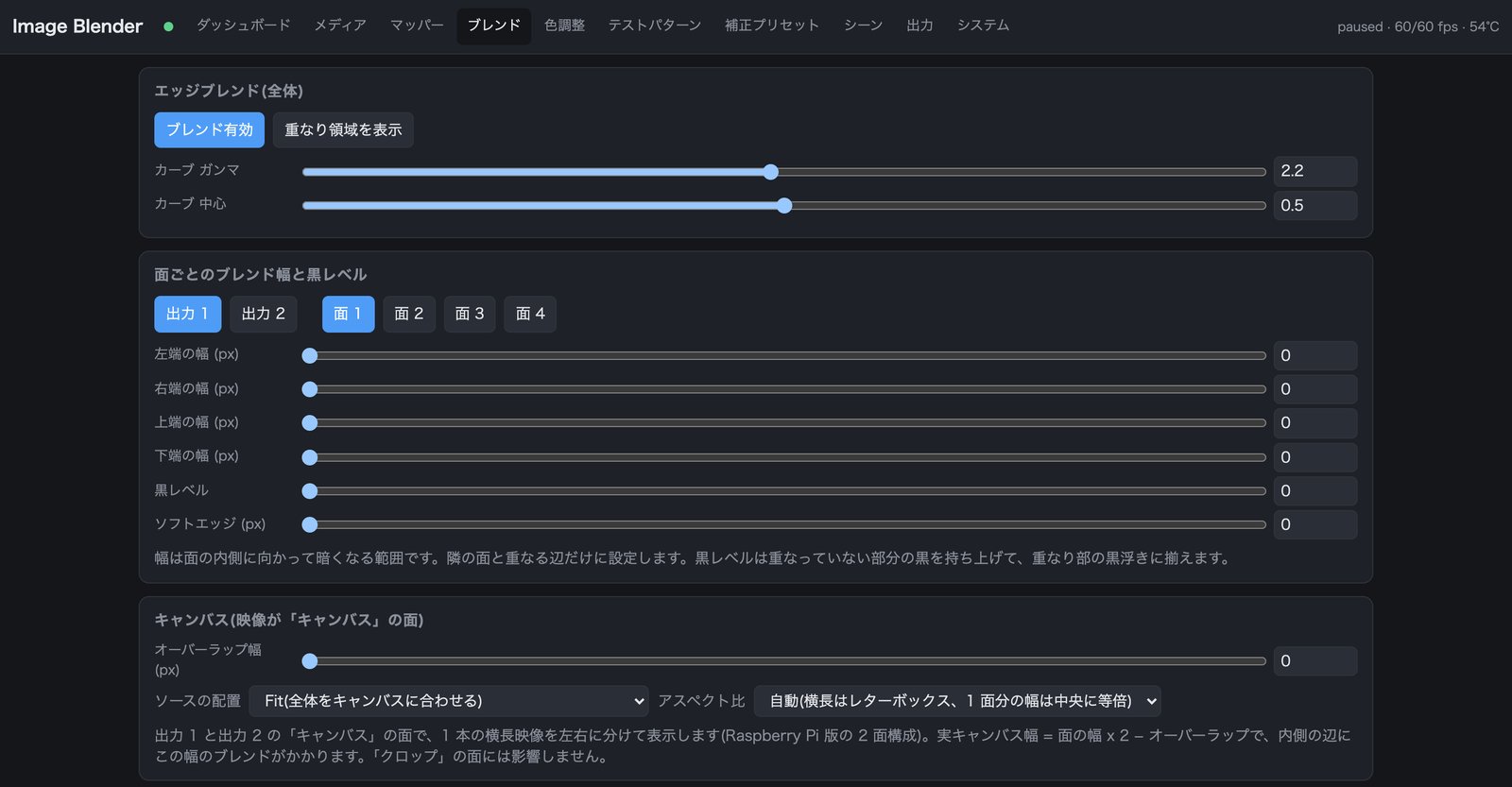The width and height of the screenshot is (1512, 787).
Task: Open the システム tab
Action: tap(983, 26)
